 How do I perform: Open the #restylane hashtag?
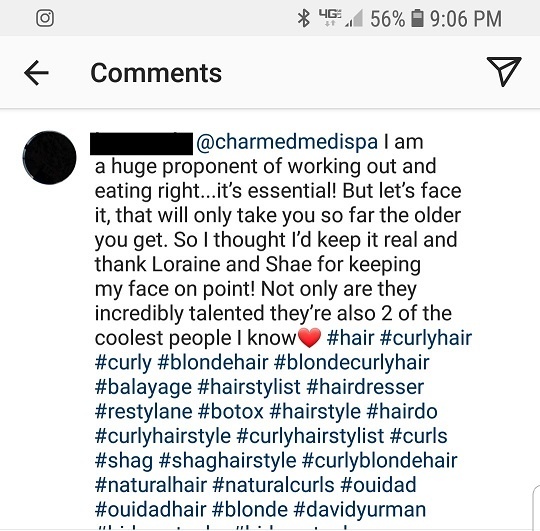click(x=144, y=412)
